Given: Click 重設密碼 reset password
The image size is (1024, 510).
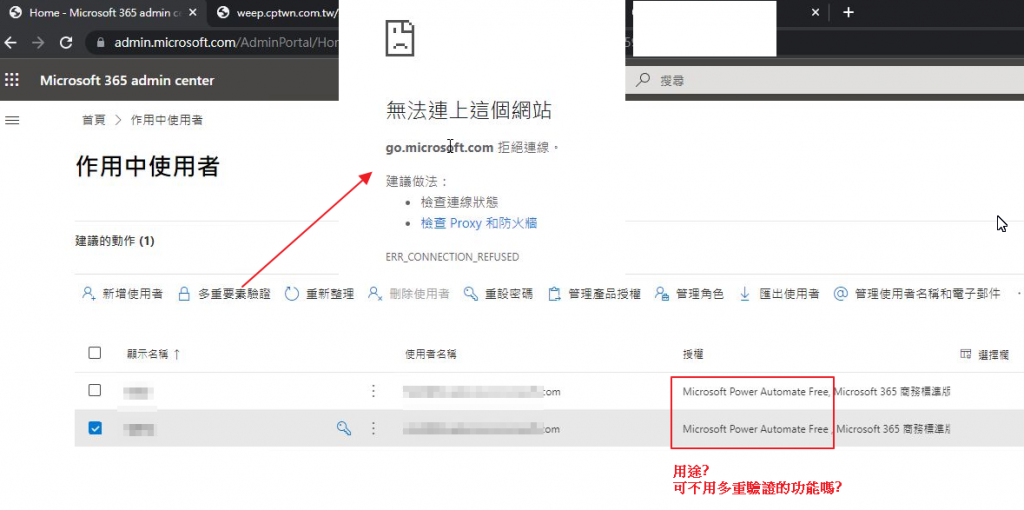Looking at the screenshot, I should tap(498, 294).
